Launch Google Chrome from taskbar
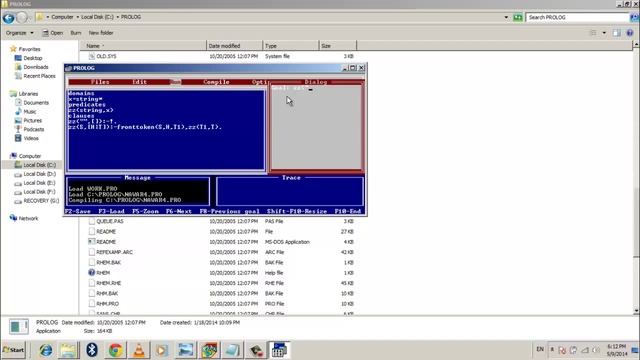Screen dimensions: 640x360 click(x=116, y=350)
